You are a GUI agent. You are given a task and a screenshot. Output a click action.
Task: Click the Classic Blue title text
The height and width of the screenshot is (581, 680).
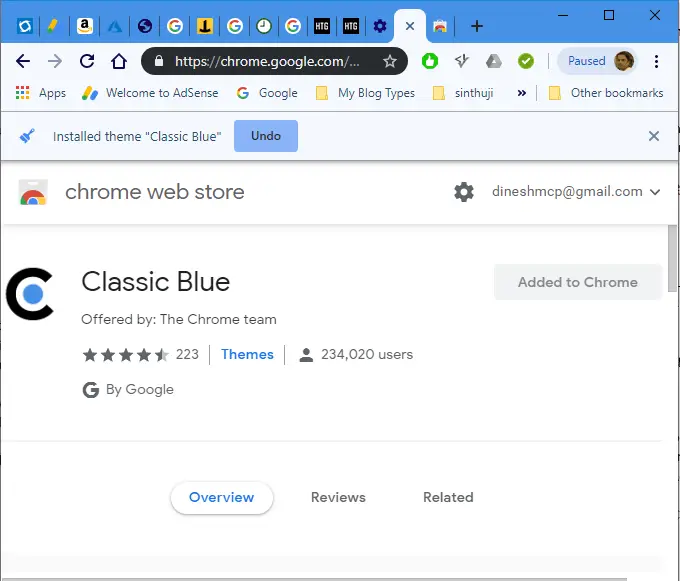pos(156,282)
